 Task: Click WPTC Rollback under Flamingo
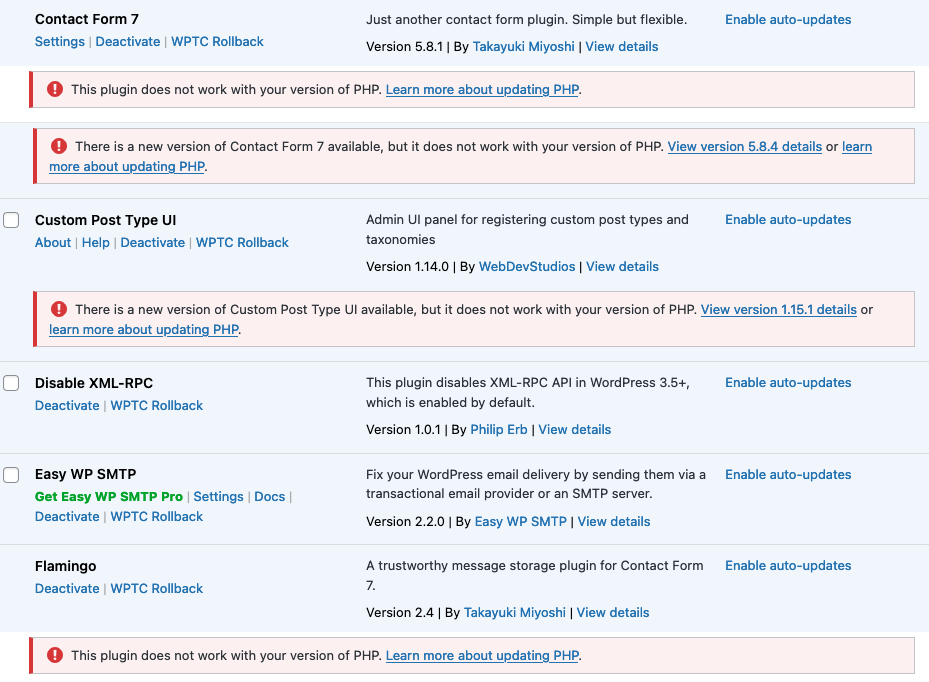point(156,588)
